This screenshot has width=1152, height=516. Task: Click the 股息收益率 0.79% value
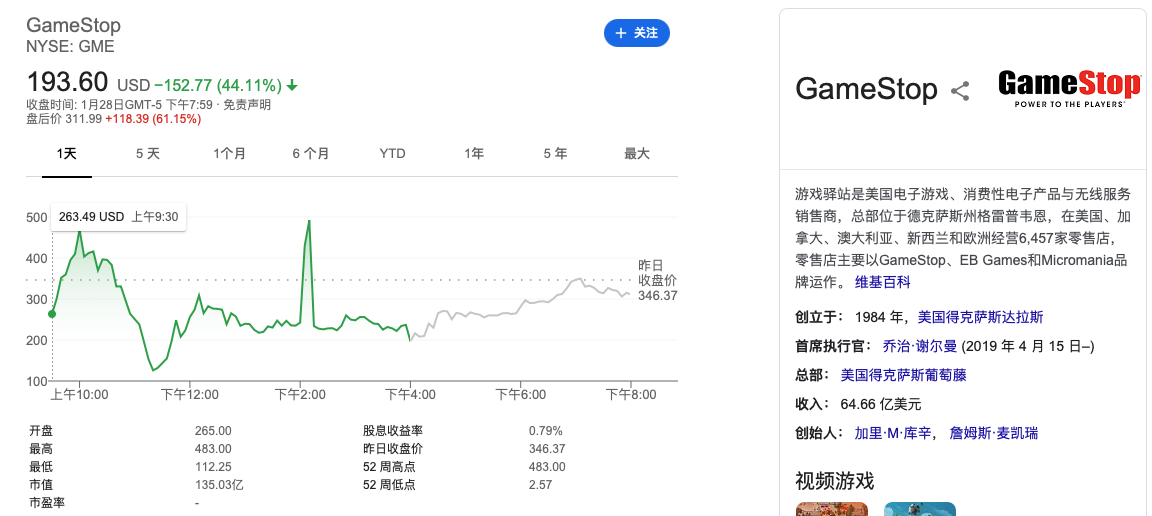[545, 431]
